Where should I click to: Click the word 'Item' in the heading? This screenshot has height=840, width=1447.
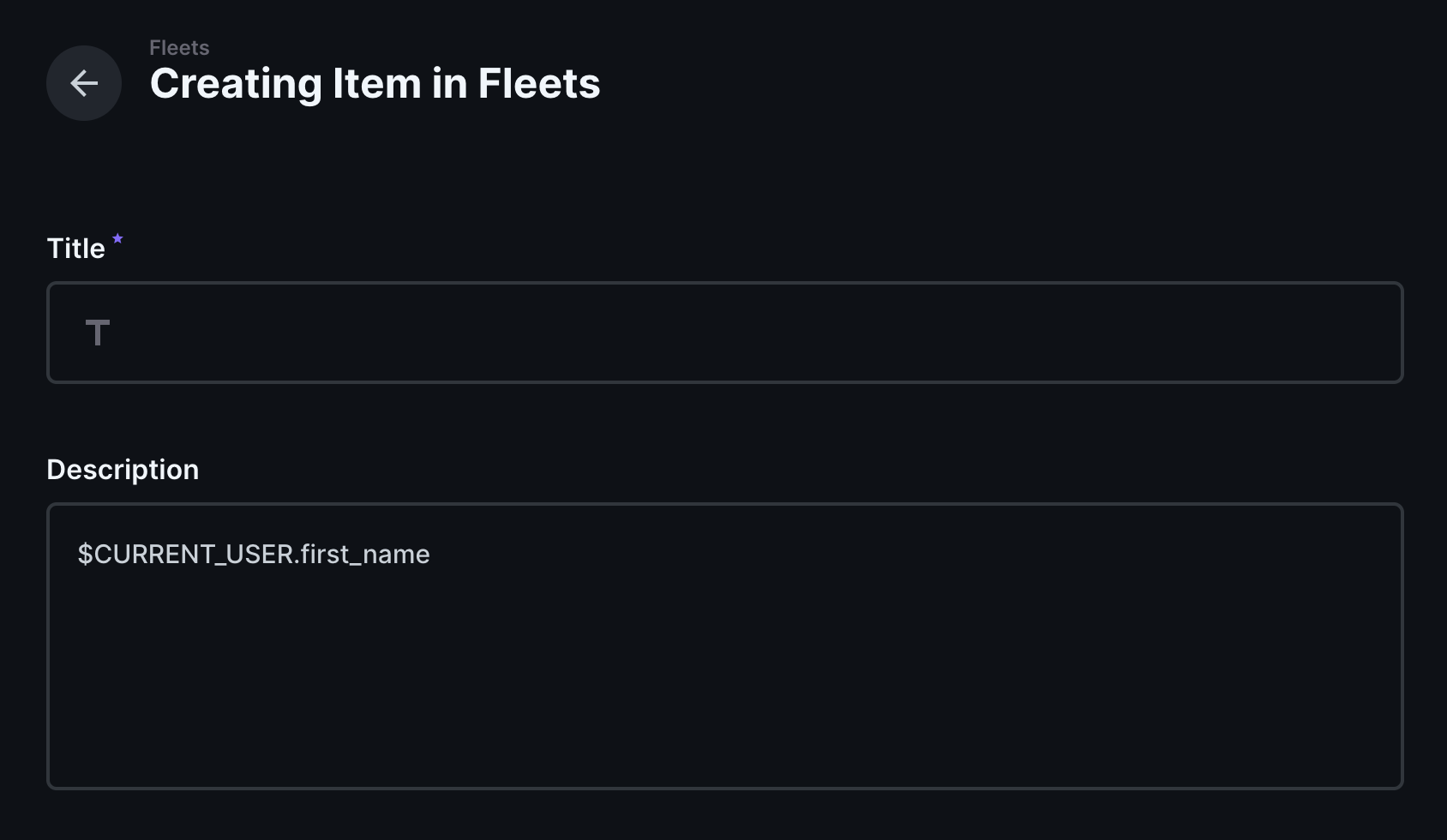tap(375, 84)
